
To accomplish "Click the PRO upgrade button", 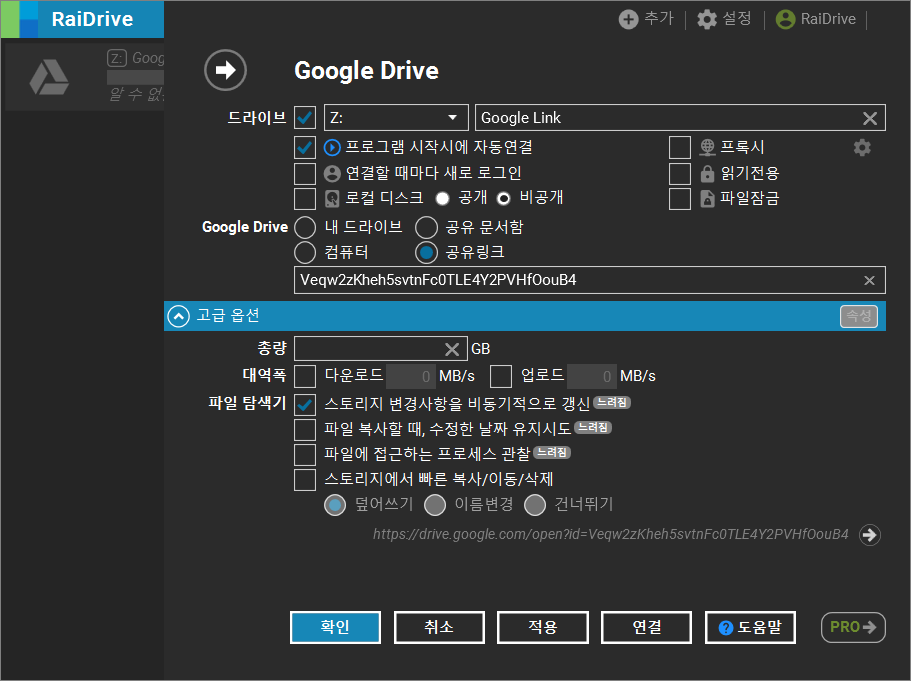I will [x=853, y=628].
